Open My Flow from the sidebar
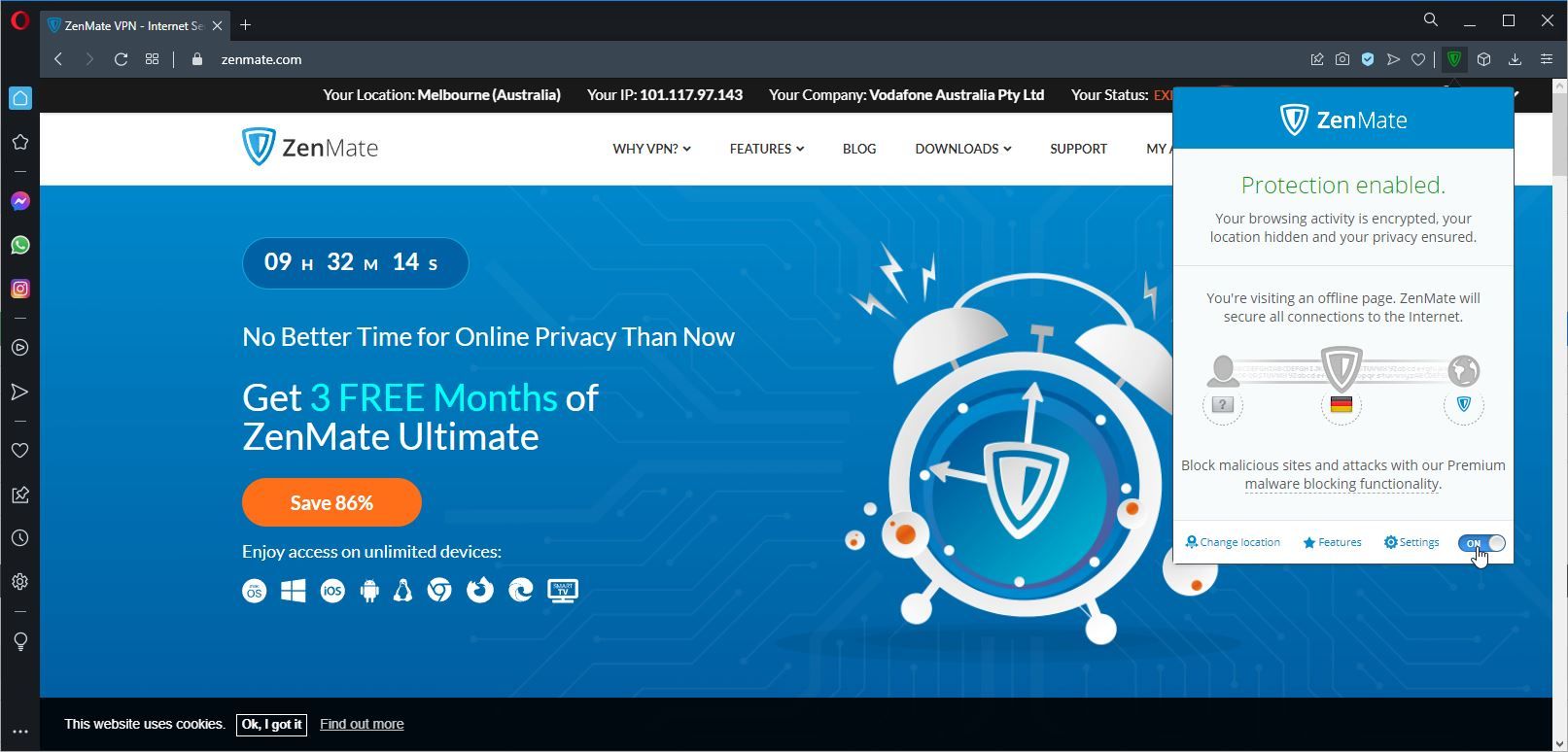 tap(20, 392)
